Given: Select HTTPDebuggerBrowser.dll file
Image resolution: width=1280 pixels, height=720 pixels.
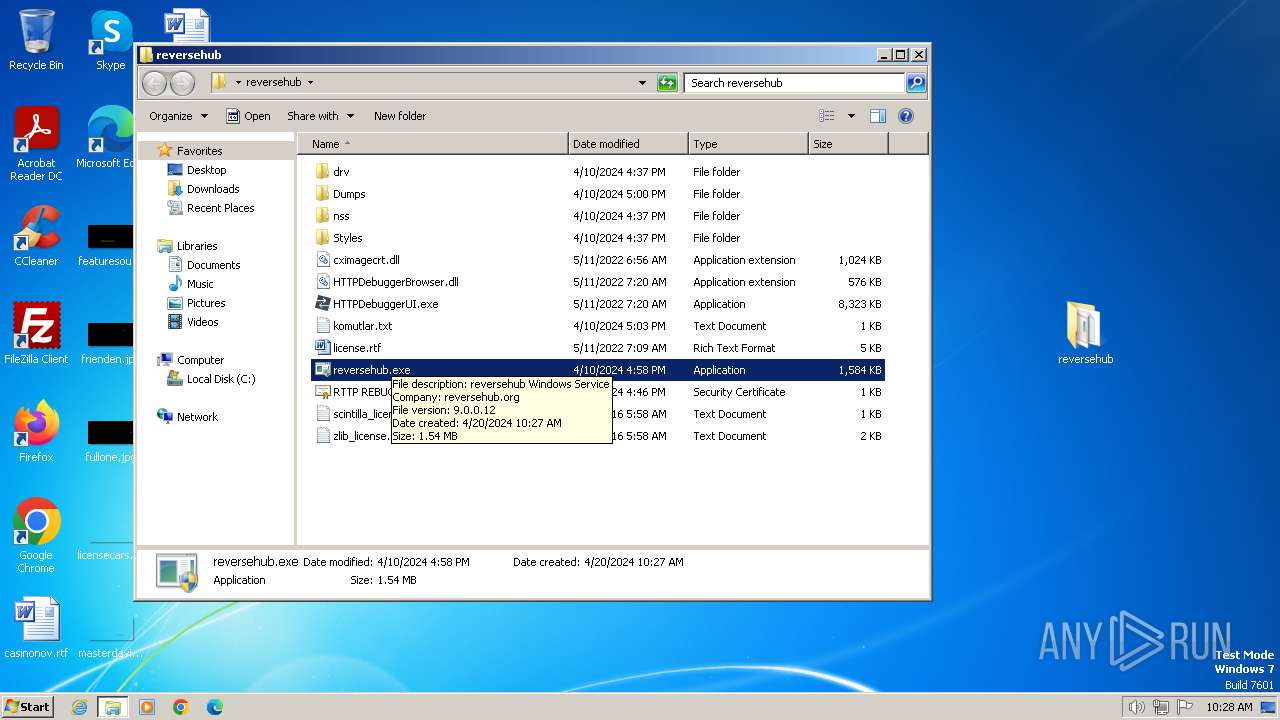Looking at the screenshot, I should click(395, 282).
